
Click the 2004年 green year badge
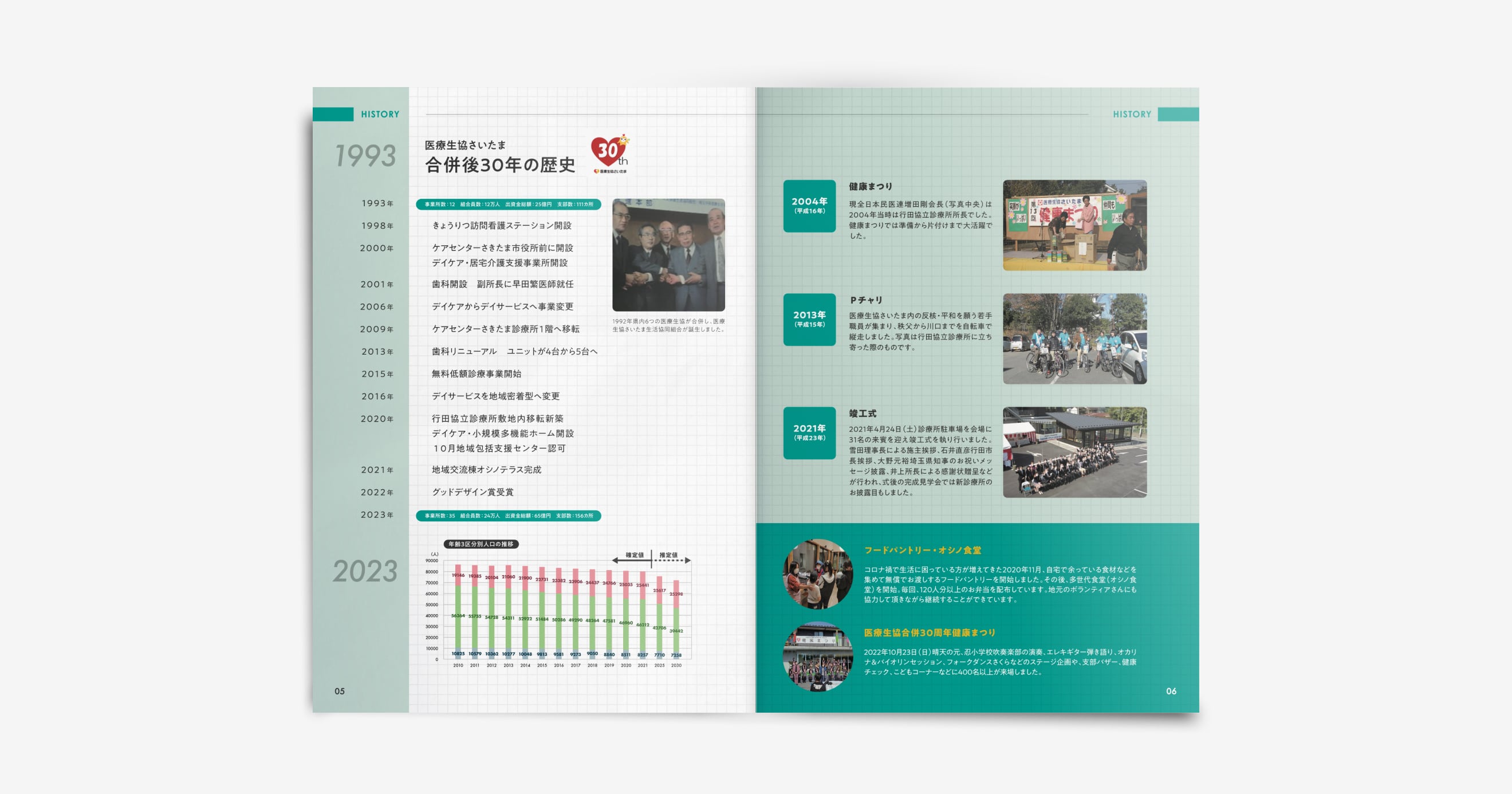pos(809,206)
